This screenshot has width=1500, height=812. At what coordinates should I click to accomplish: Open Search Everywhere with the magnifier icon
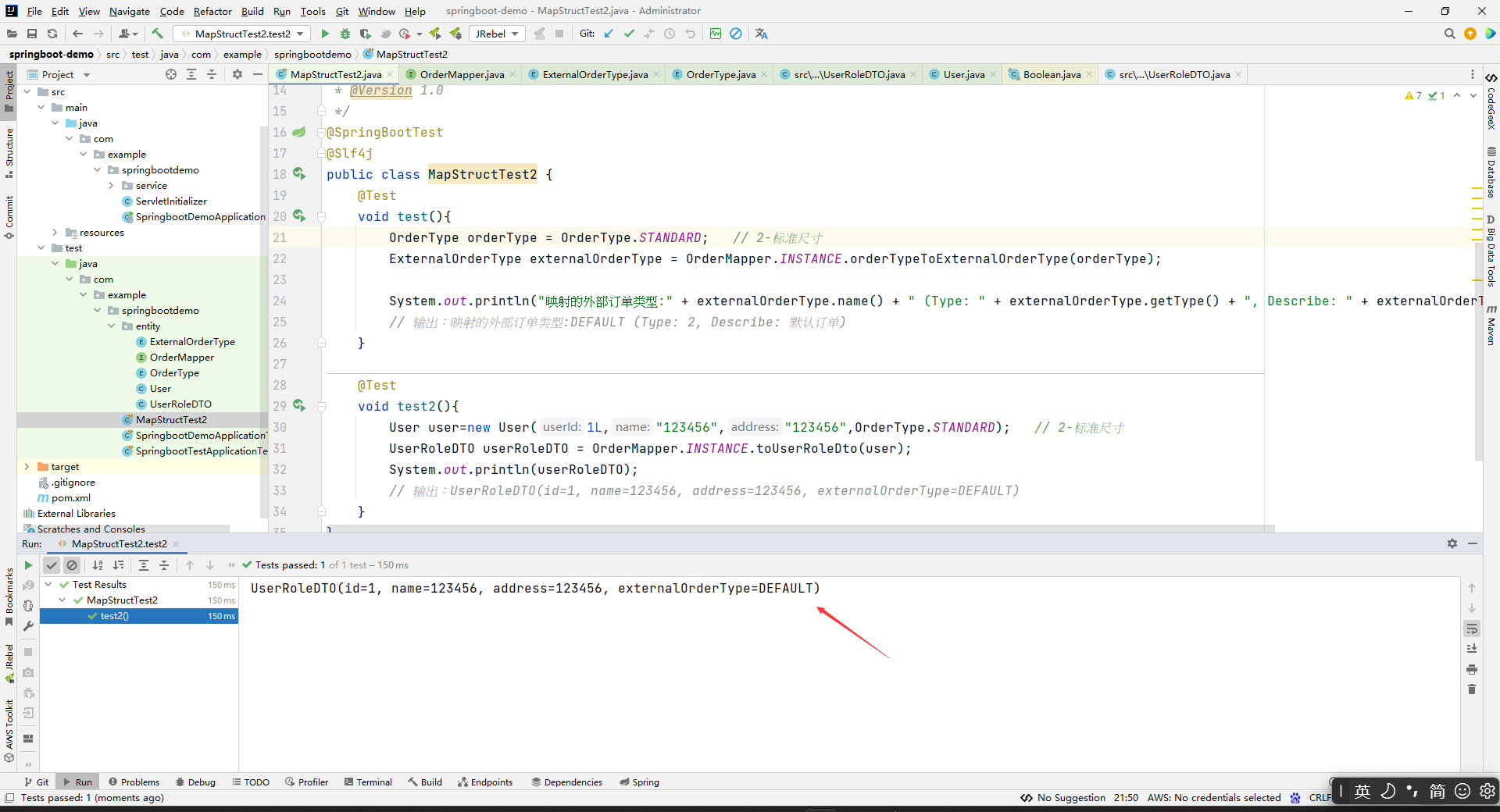(1450, 34)
